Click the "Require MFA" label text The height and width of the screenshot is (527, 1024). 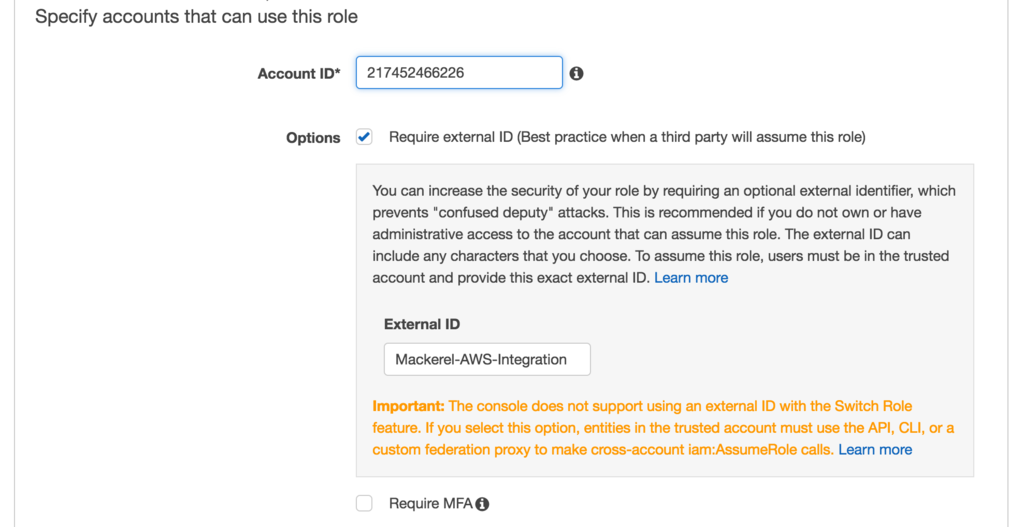(x=430, y=504)
